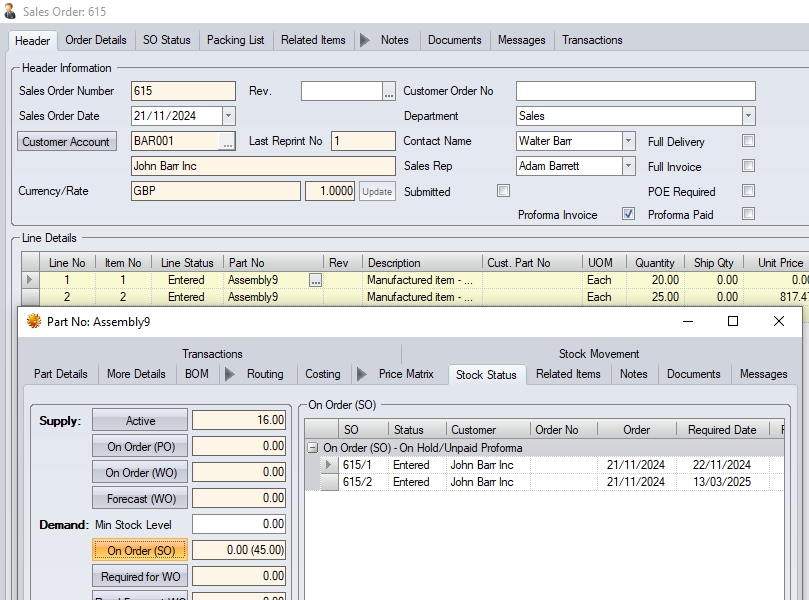
Task: Click the Part No window sun icon
Action: coord(33,322)
